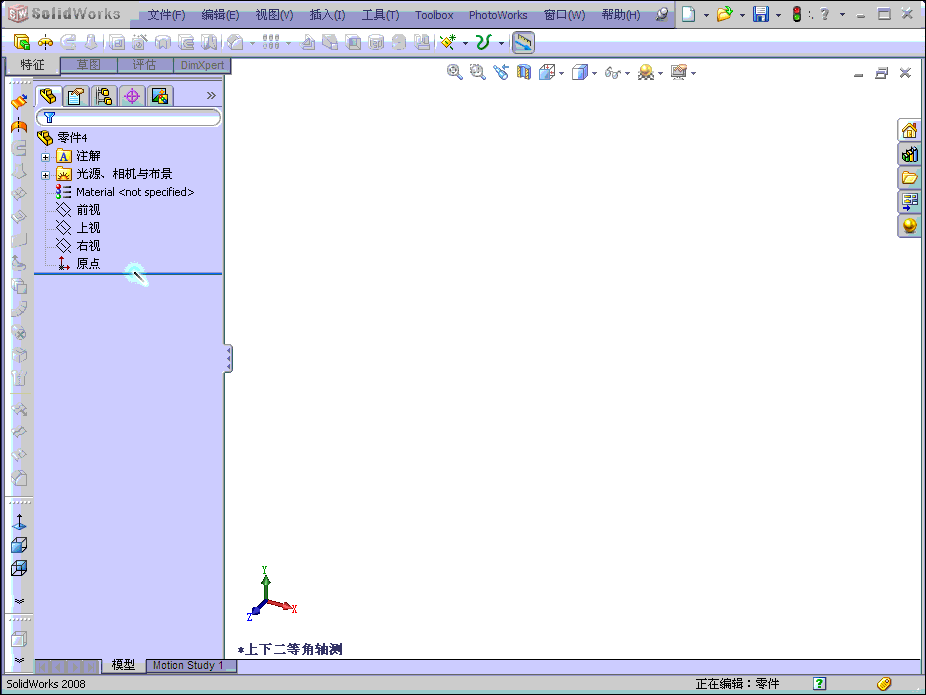Switch to the 模型 bottom tab
The height and width of the screenshot is (695, 926).
[123, 665]
